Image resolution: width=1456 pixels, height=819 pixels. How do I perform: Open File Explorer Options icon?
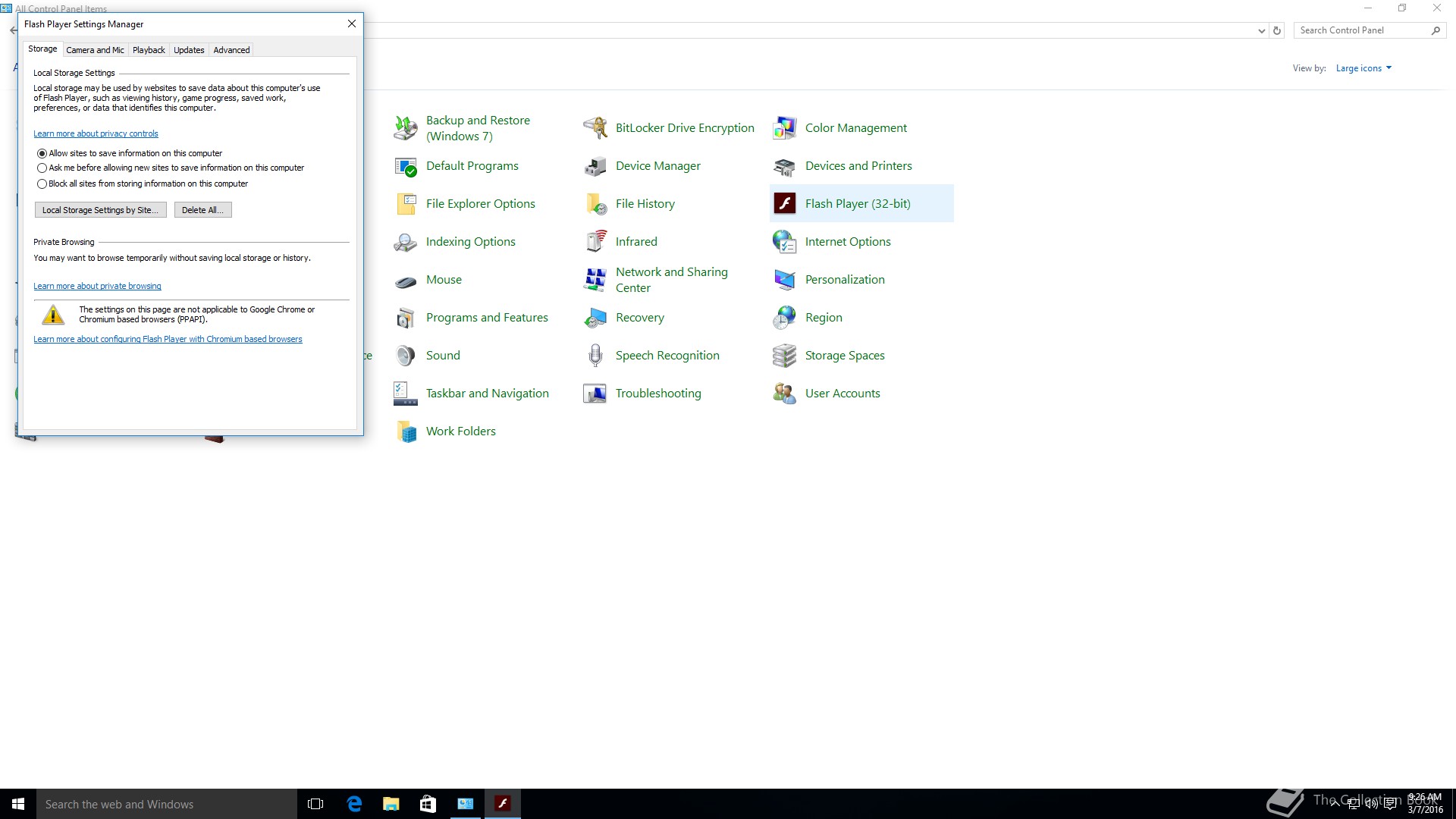point(406,204)
